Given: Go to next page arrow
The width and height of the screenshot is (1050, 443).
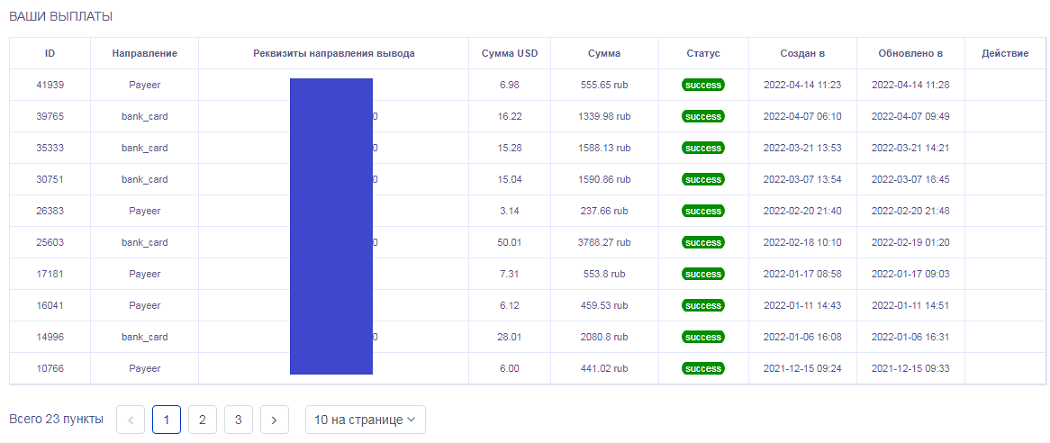Looking at the screenshot, I should [x=274, y=420].
